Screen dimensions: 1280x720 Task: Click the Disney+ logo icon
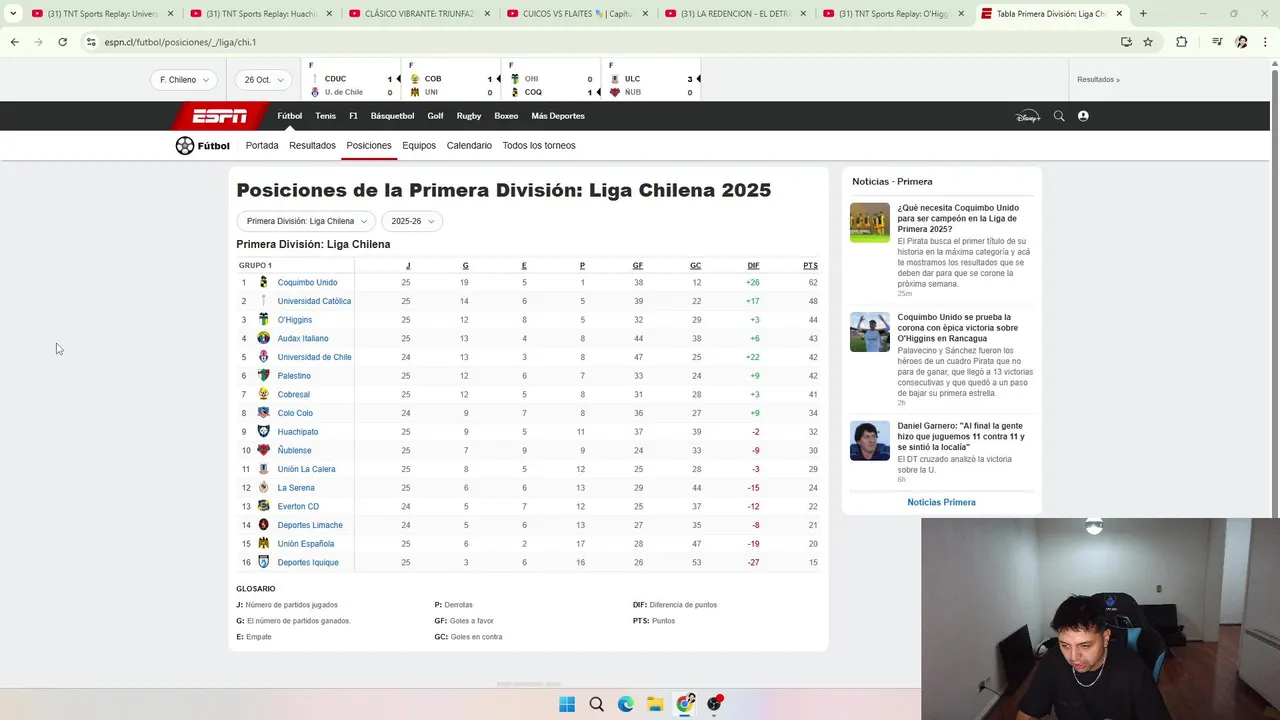[1028, 116]
